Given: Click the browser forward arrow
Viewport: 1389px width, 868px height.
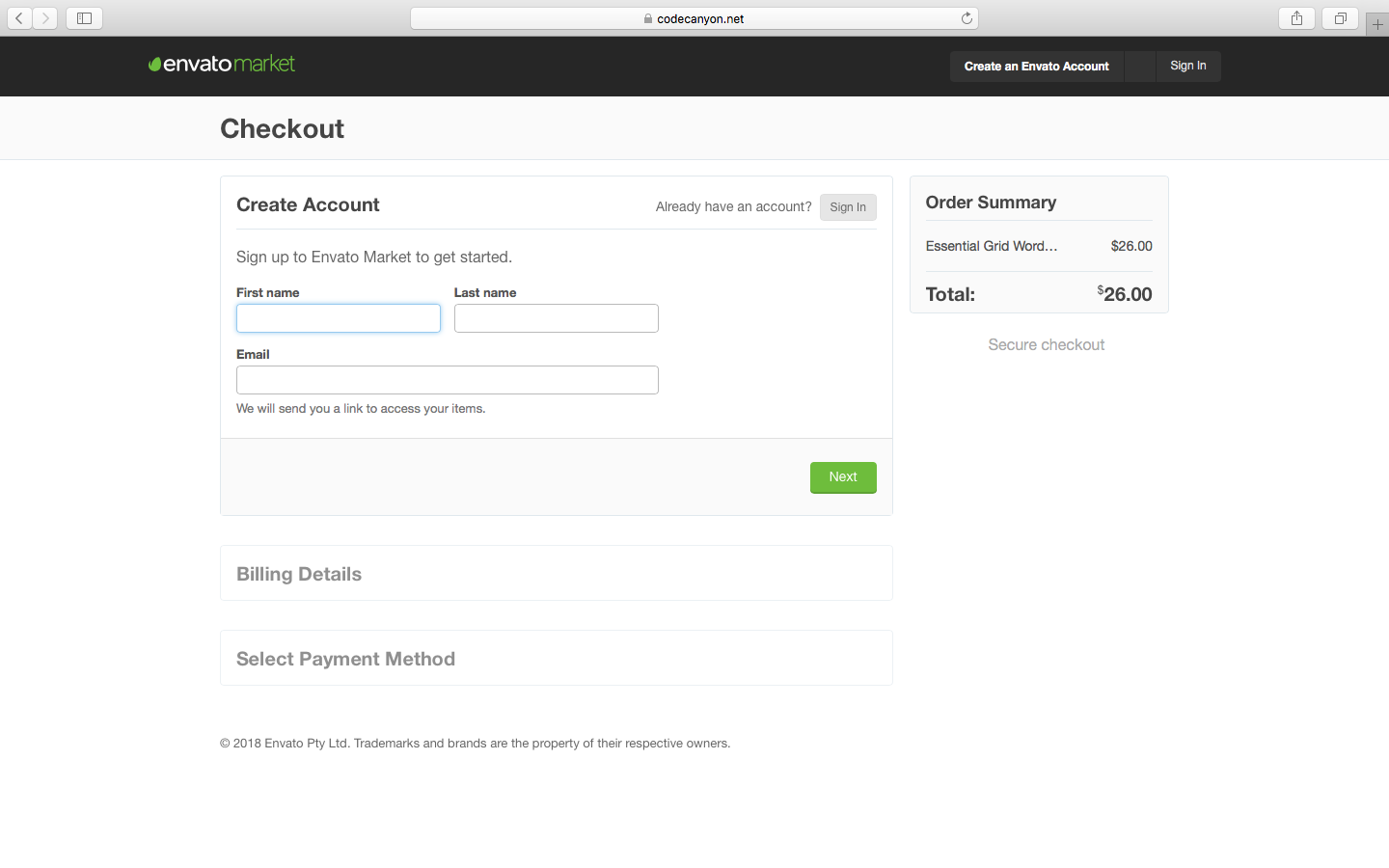Looking at the screenshot, I should click(45, 18).
